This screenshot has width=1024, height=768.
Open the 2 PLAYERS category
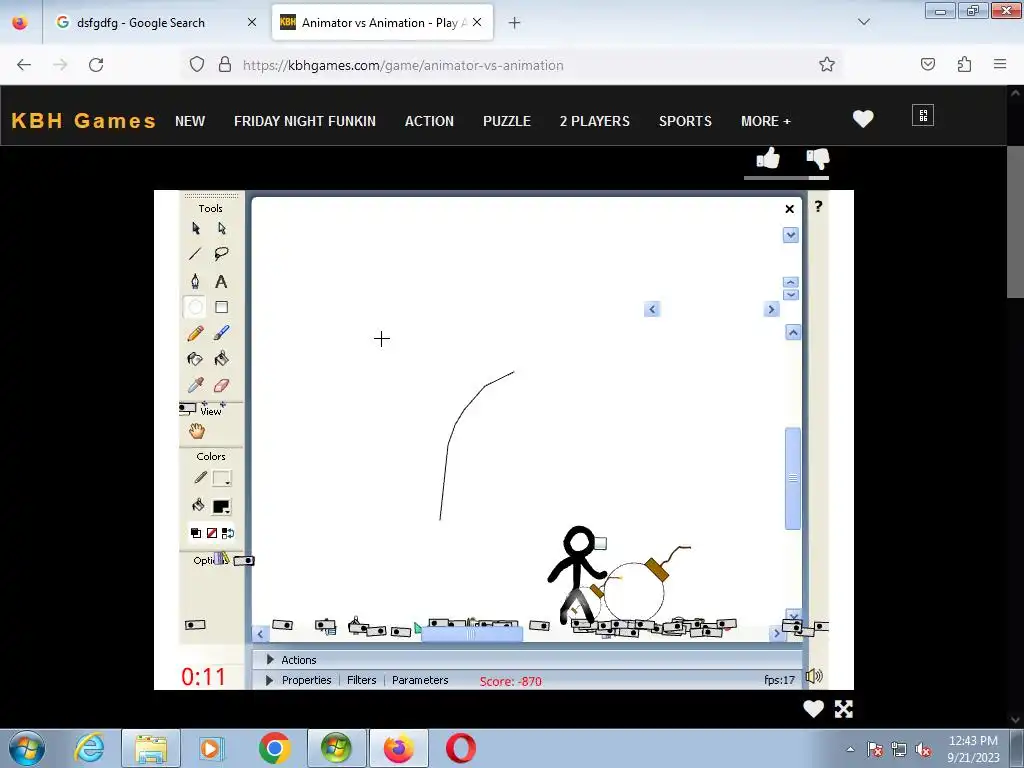[594, 121]
